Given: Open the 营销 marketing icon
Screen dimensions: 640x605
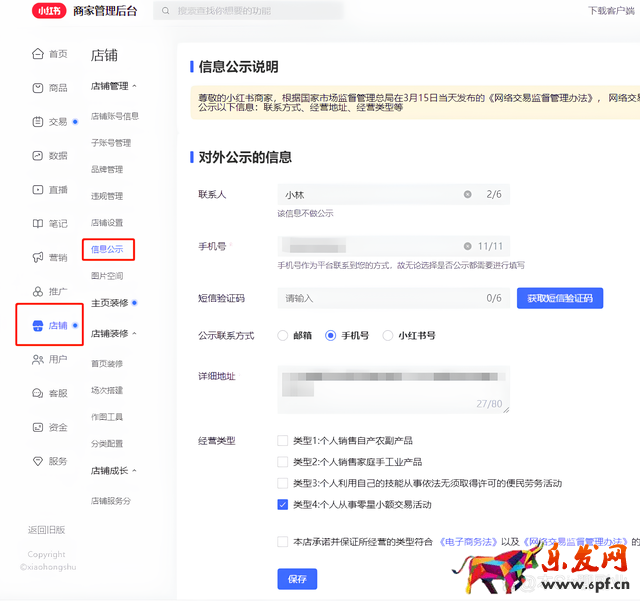Looking at the screenshot, I should (37, 258).
